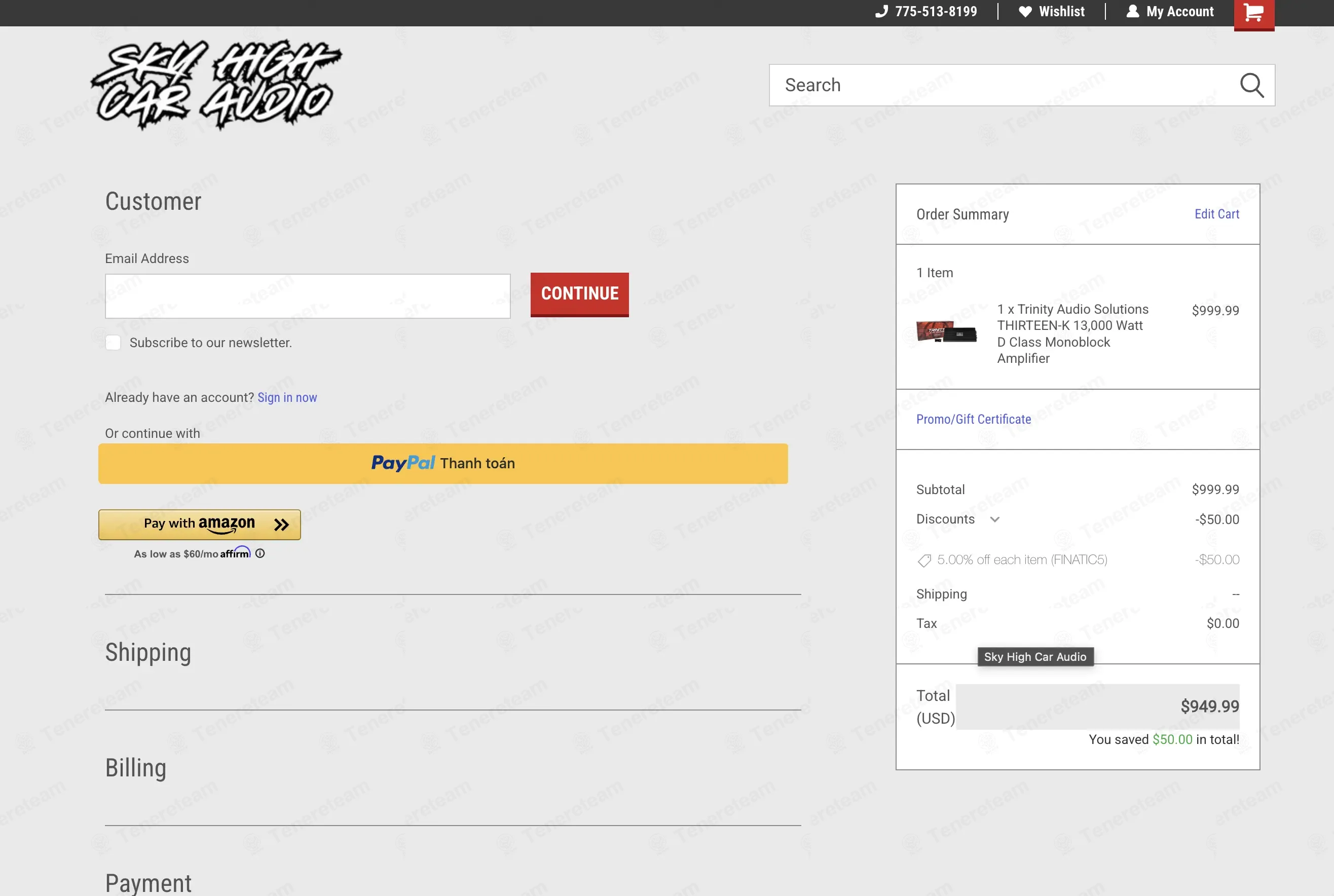Open Edit Cart link
The width and height of the screenshot is (1334, 896).
(1216, 214)
